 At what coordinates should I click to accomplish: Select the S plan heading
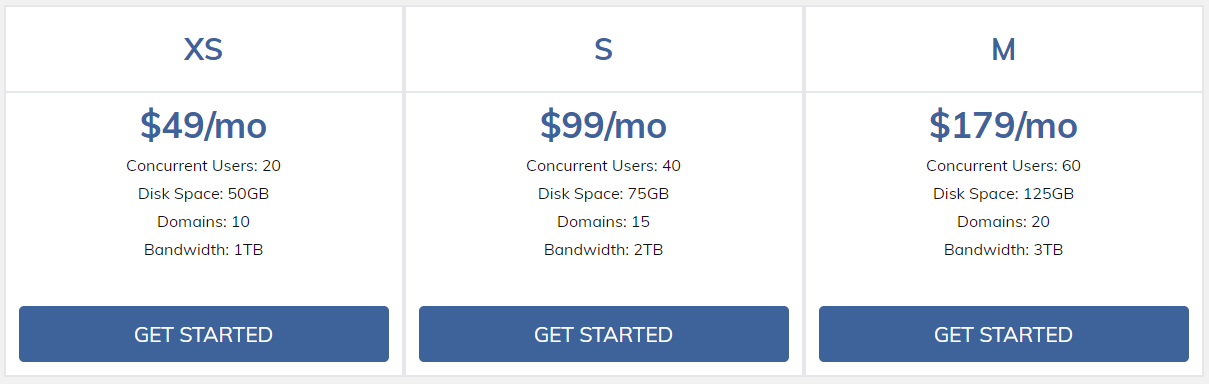(x=603, y=50)
